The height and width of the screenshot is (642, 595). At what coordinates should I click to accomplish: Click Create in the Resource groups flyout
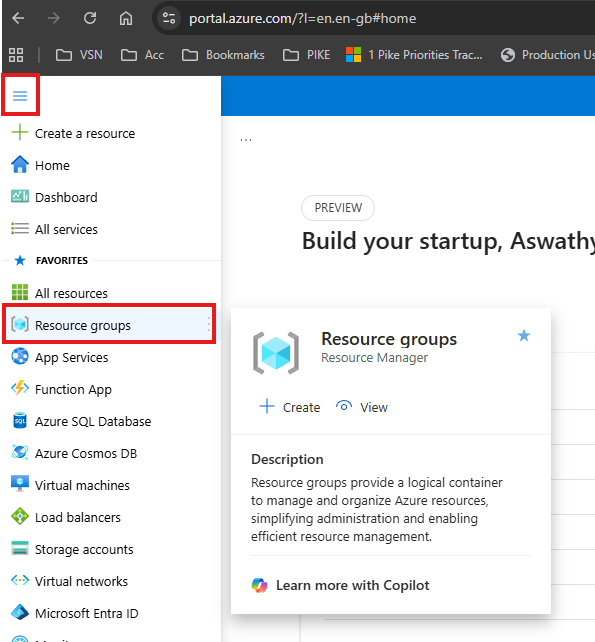290,407
